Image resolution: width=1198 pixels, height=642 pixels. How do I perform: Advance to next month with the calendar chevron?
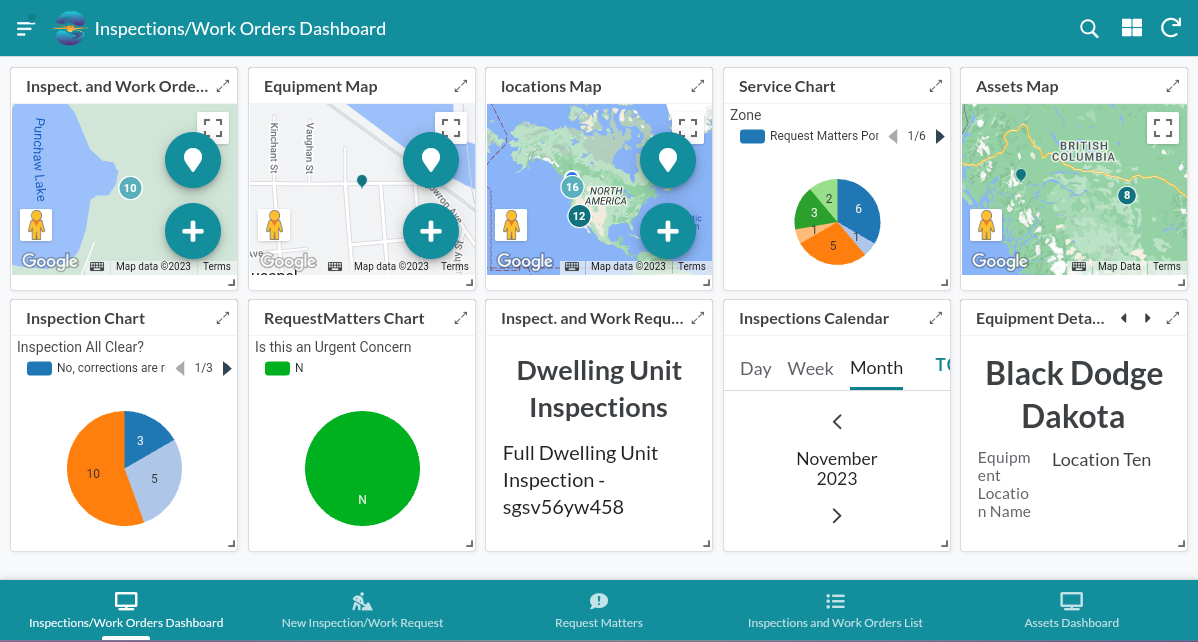(836, 516)
